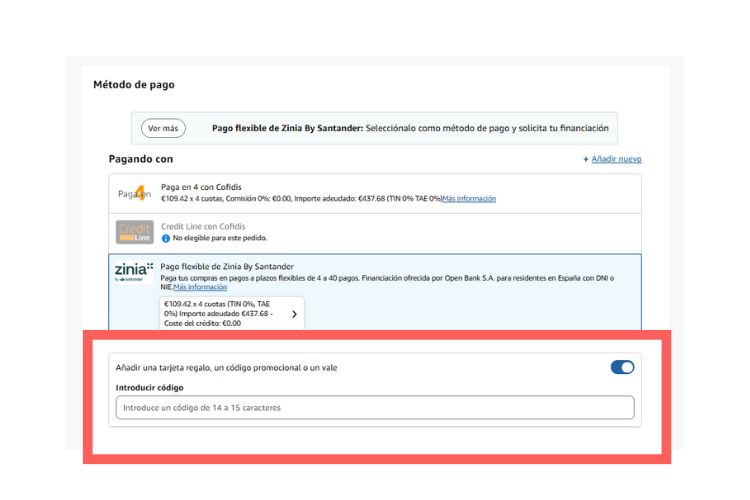
Task: Click the Zinia by Santander logo
Action: coord(134,272)
